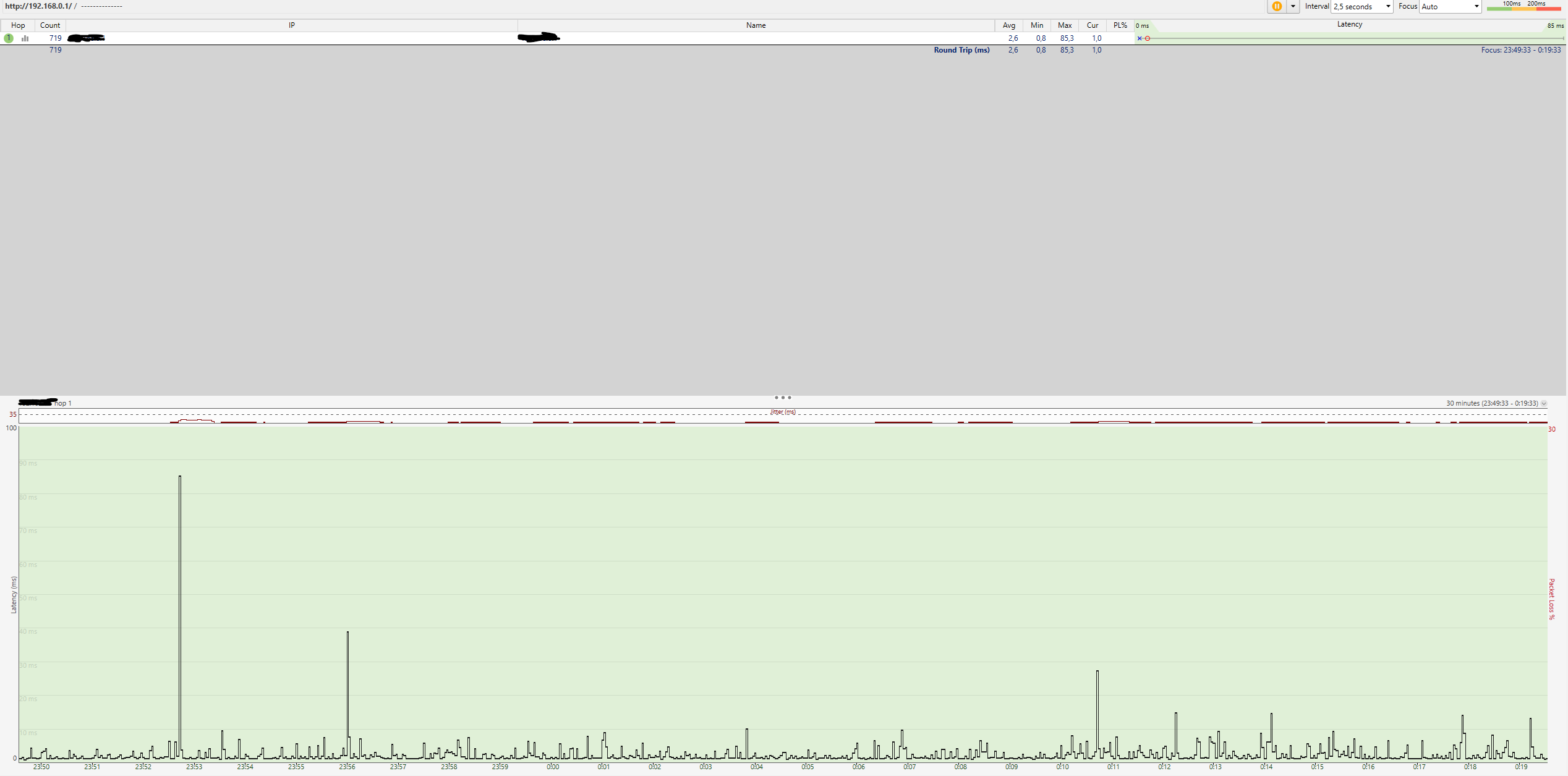The image size is (1568, 776).
Task: Click the latency color scale legend
Action: pyautogui.click(x=1523, y=6)
